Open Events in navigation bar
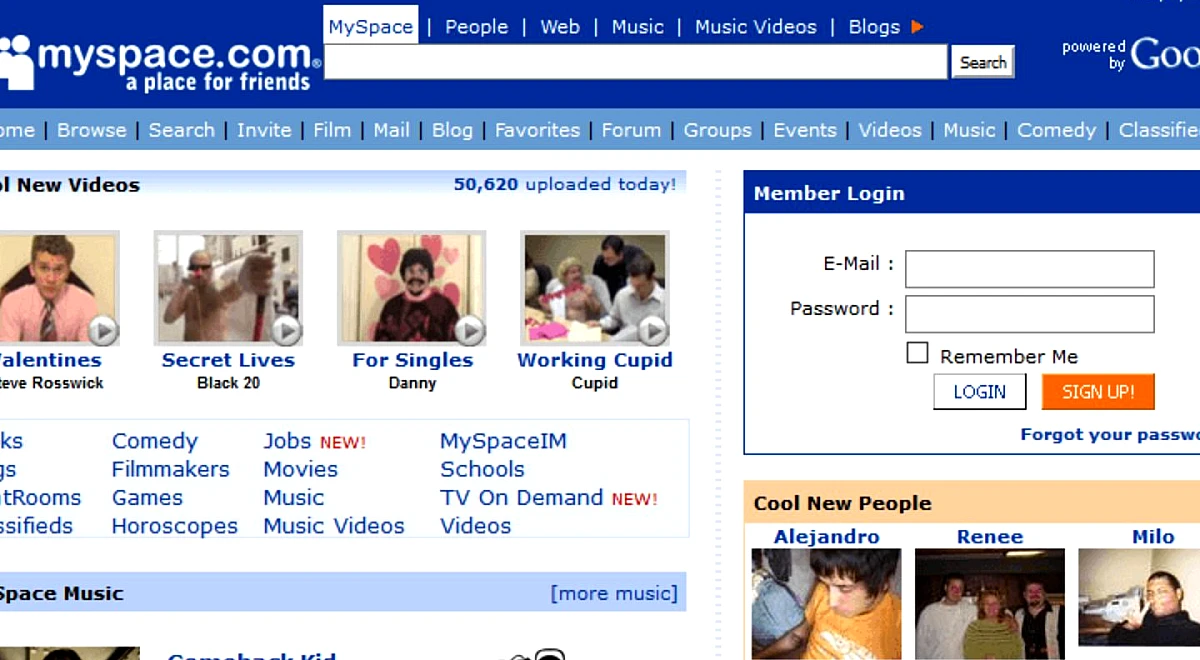 click(805, 130)
